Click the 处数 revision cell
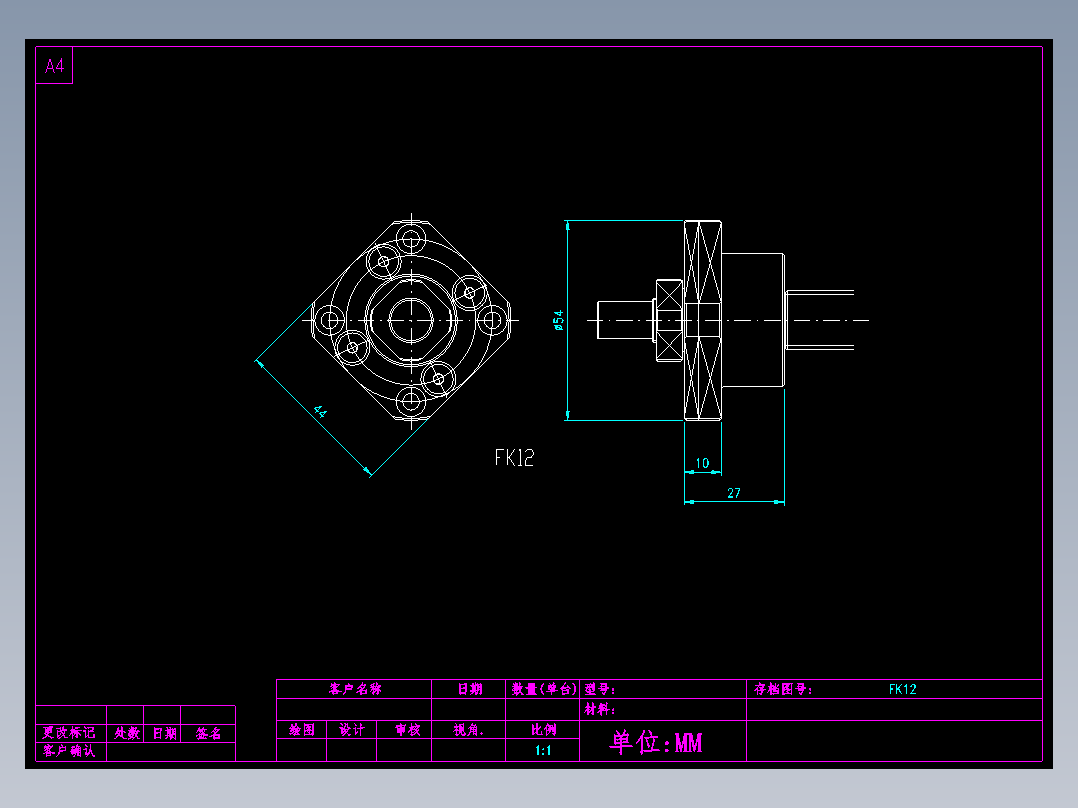Viewport: 1078px width, 808px height. click(x=126, y=733)
